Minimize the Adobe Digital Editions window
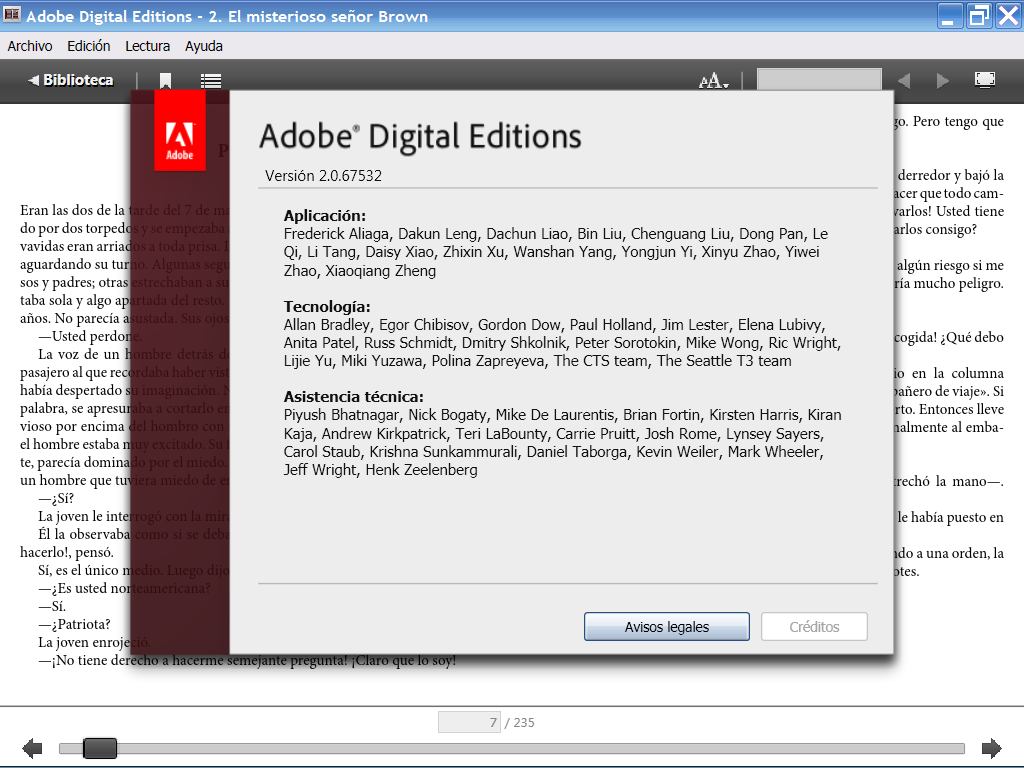The image size is (1024, 768). [950, 16]
